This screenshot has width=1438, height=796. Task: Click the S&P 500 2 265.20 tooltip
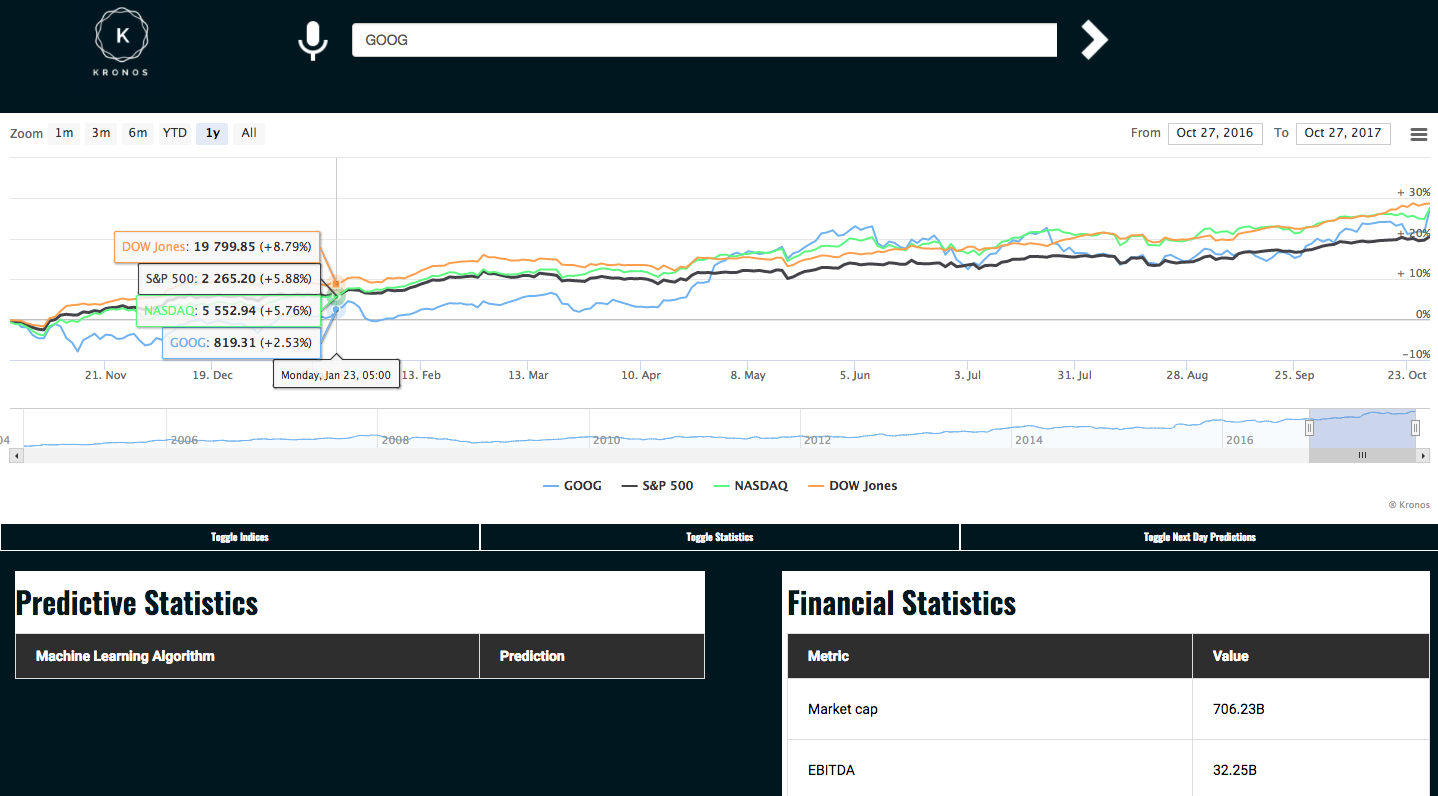pyautogui.click(x=229, y=278)
